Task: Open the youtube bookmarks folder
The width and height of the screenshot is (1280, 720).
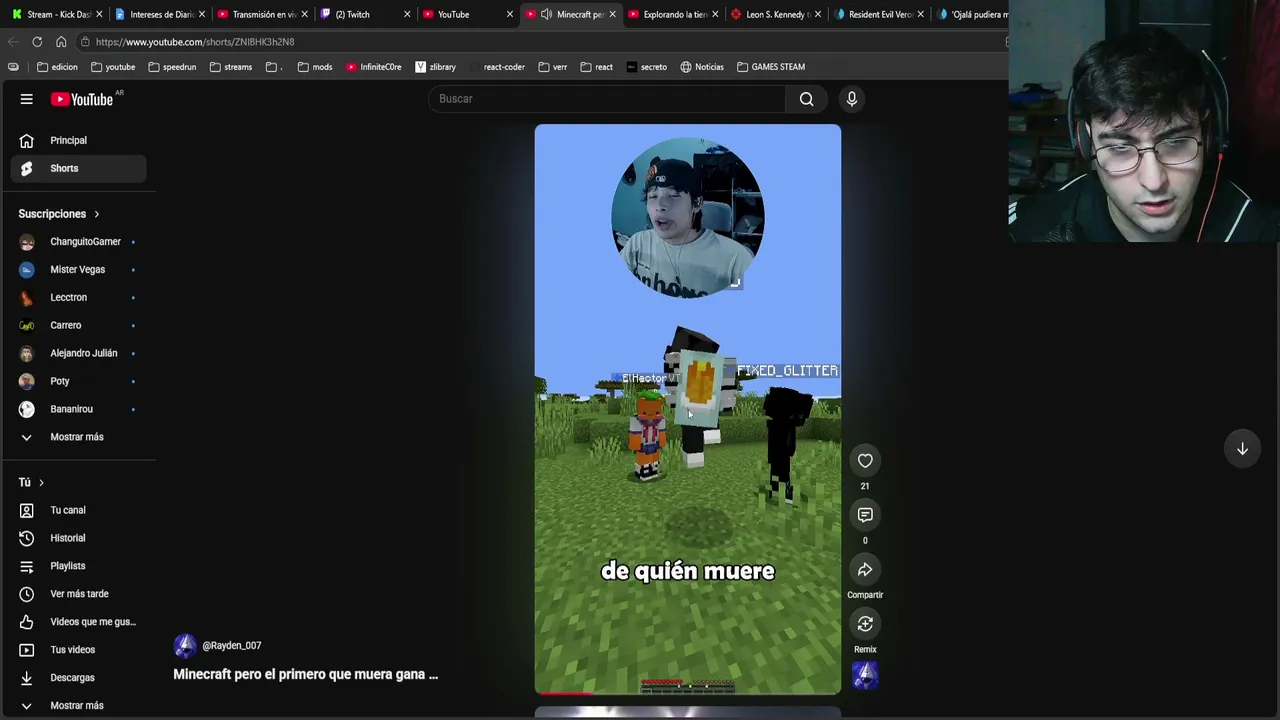Action: click(113, 67)
